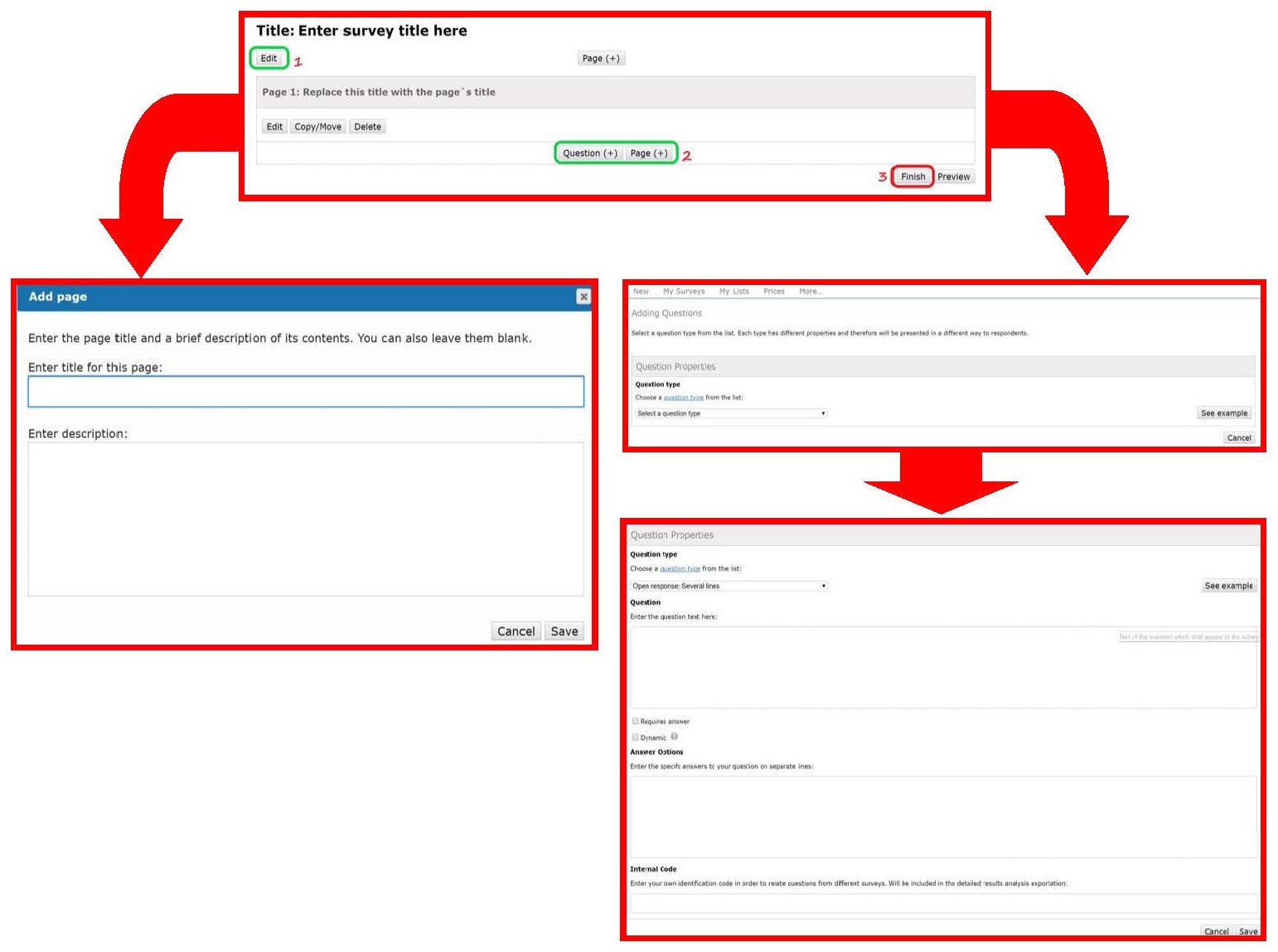
Task: Click Page (+) beside the survey Edit button
Action: (x=601, y=58)
